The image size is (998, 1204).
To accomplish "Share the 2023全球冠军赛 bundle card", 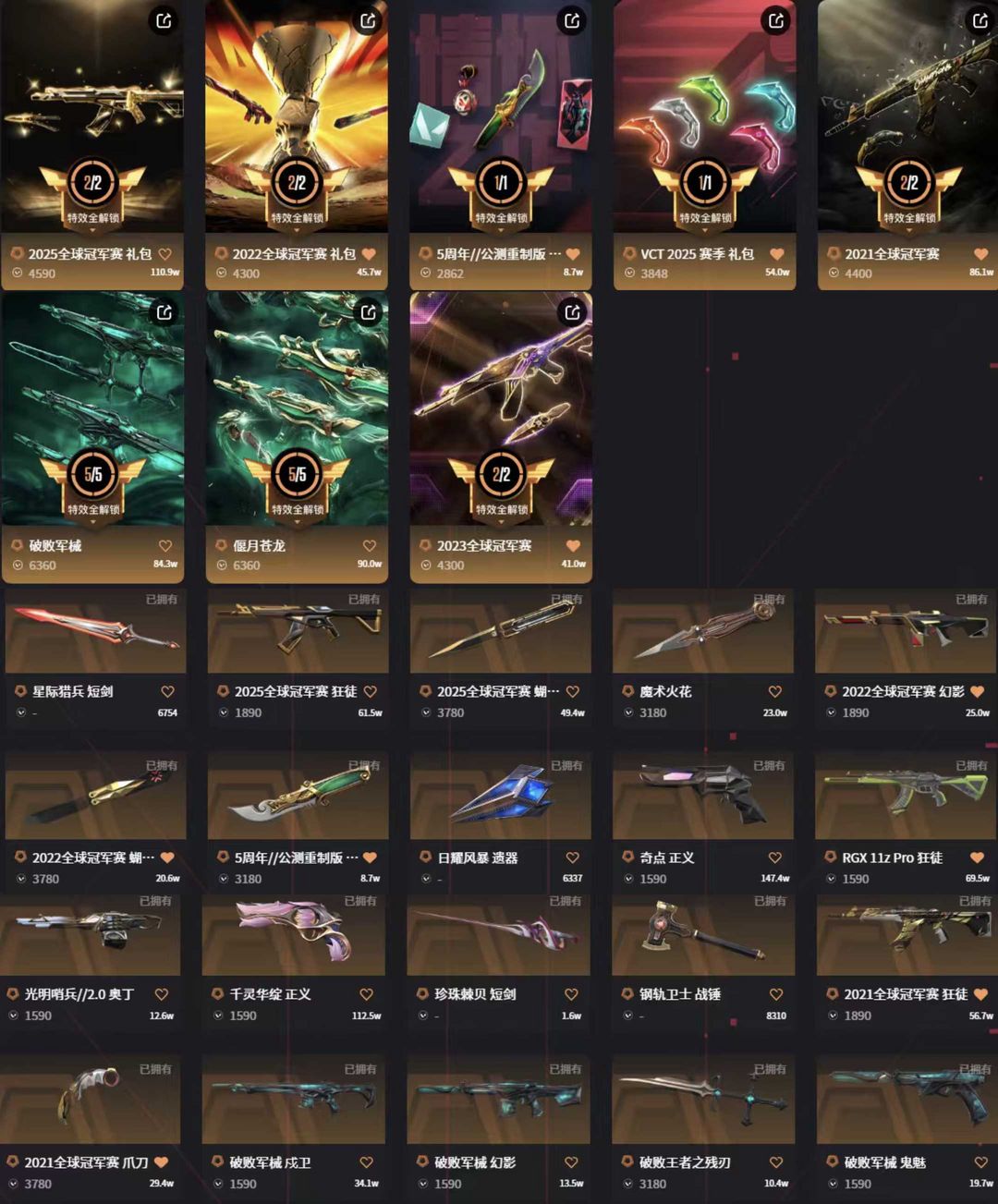I will click(572, 312).
